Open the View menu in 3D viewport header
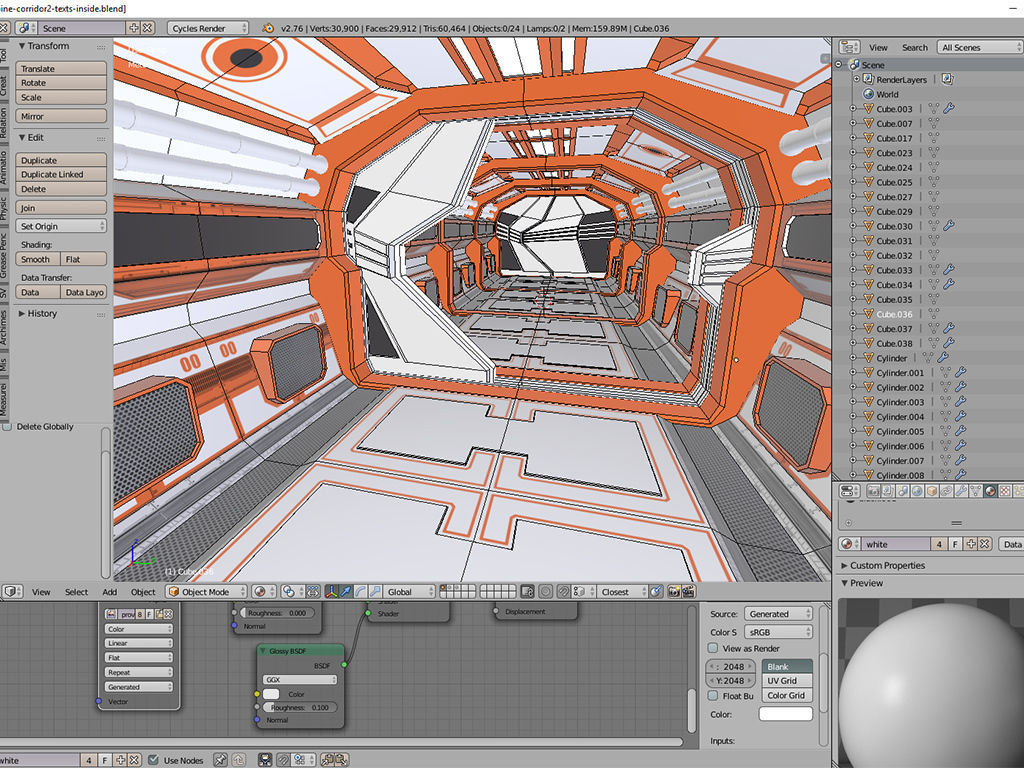Image resolution: width=1024 pixels, height=768 pixels. click(x=41, y=592)
